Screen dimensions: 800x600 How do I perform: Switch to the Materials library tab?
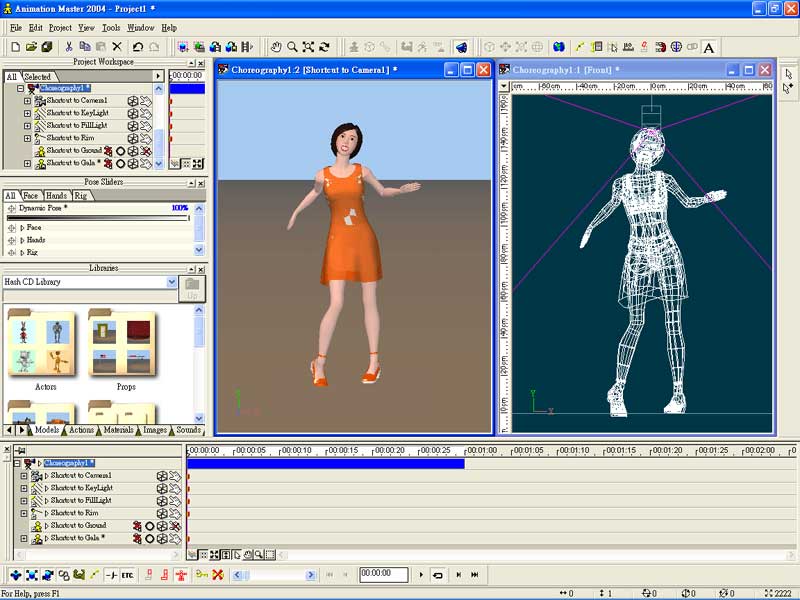click(118, 430)
